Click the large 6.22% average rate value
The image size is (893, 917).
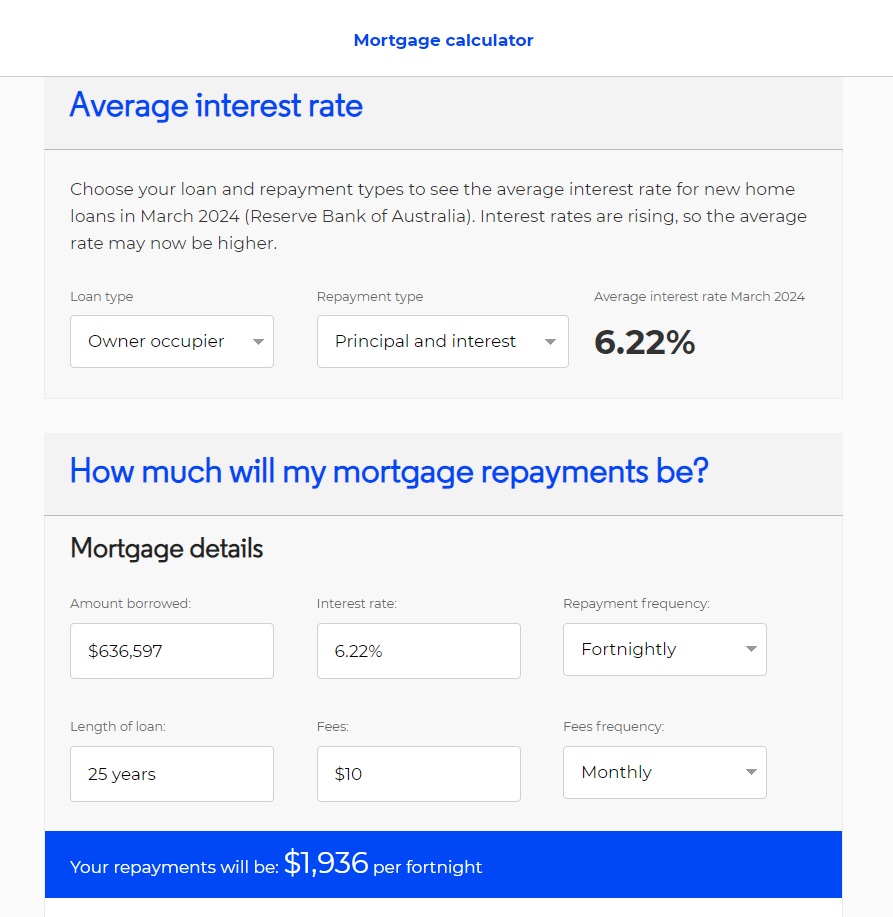pyautogui.click(x=644, y=342)
